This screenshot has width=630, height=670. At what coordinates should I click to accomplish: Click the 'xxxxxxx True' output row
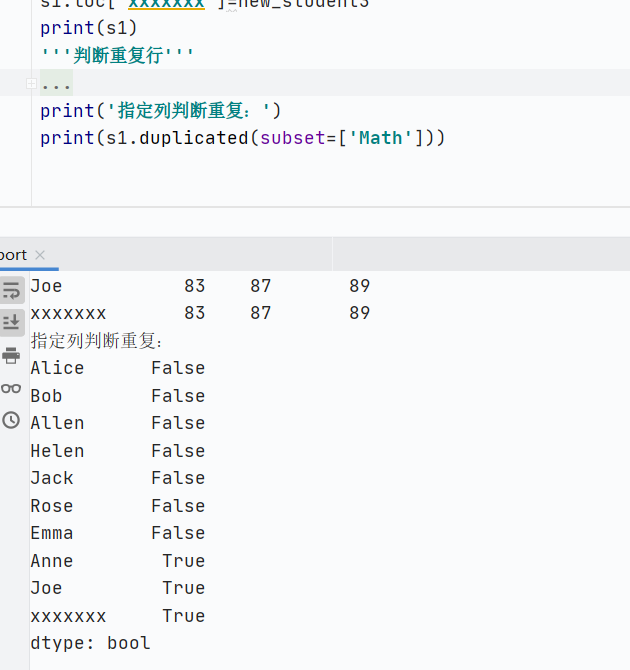[x=118, y=616]
